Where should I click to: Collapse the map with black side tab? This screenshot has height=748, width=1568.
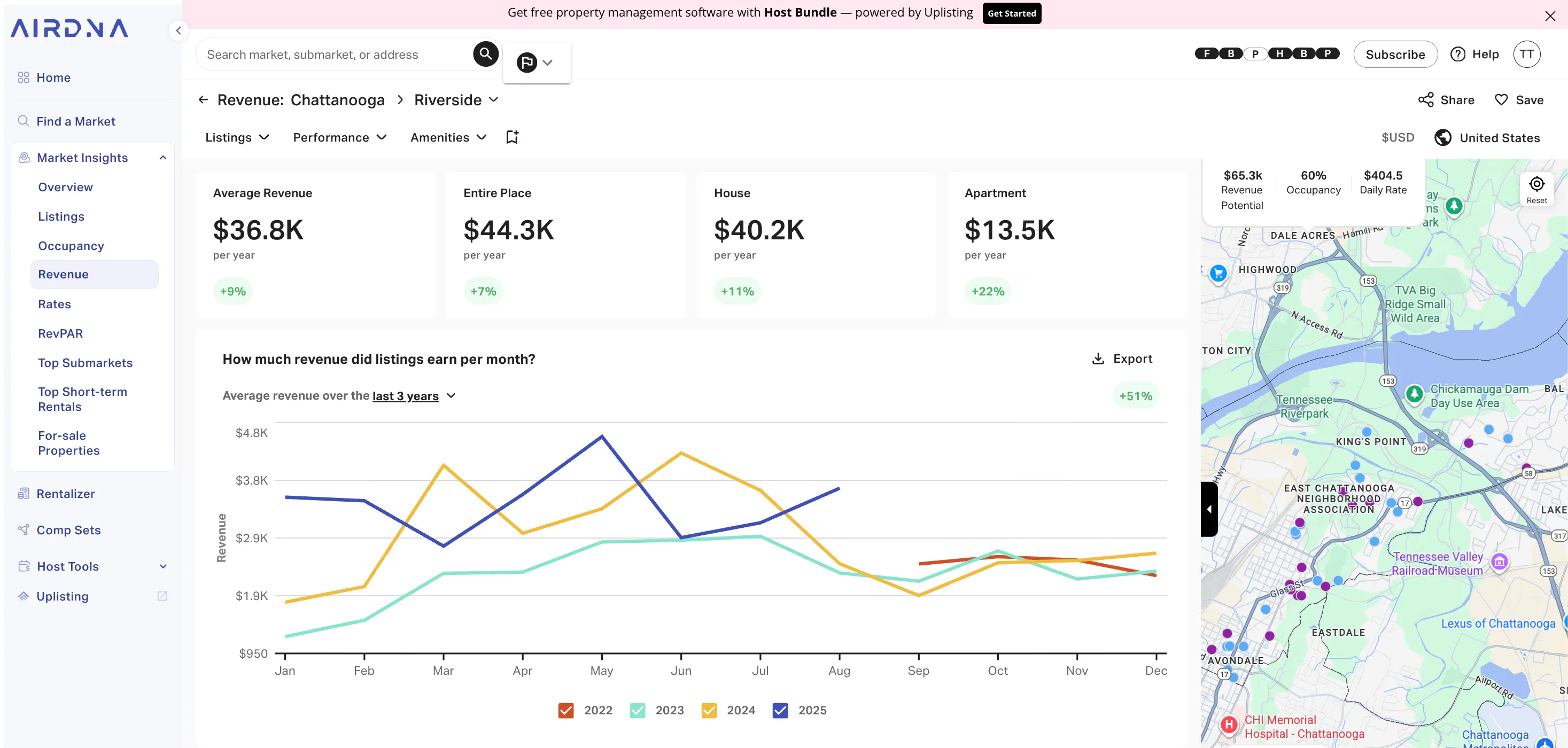1209,509
